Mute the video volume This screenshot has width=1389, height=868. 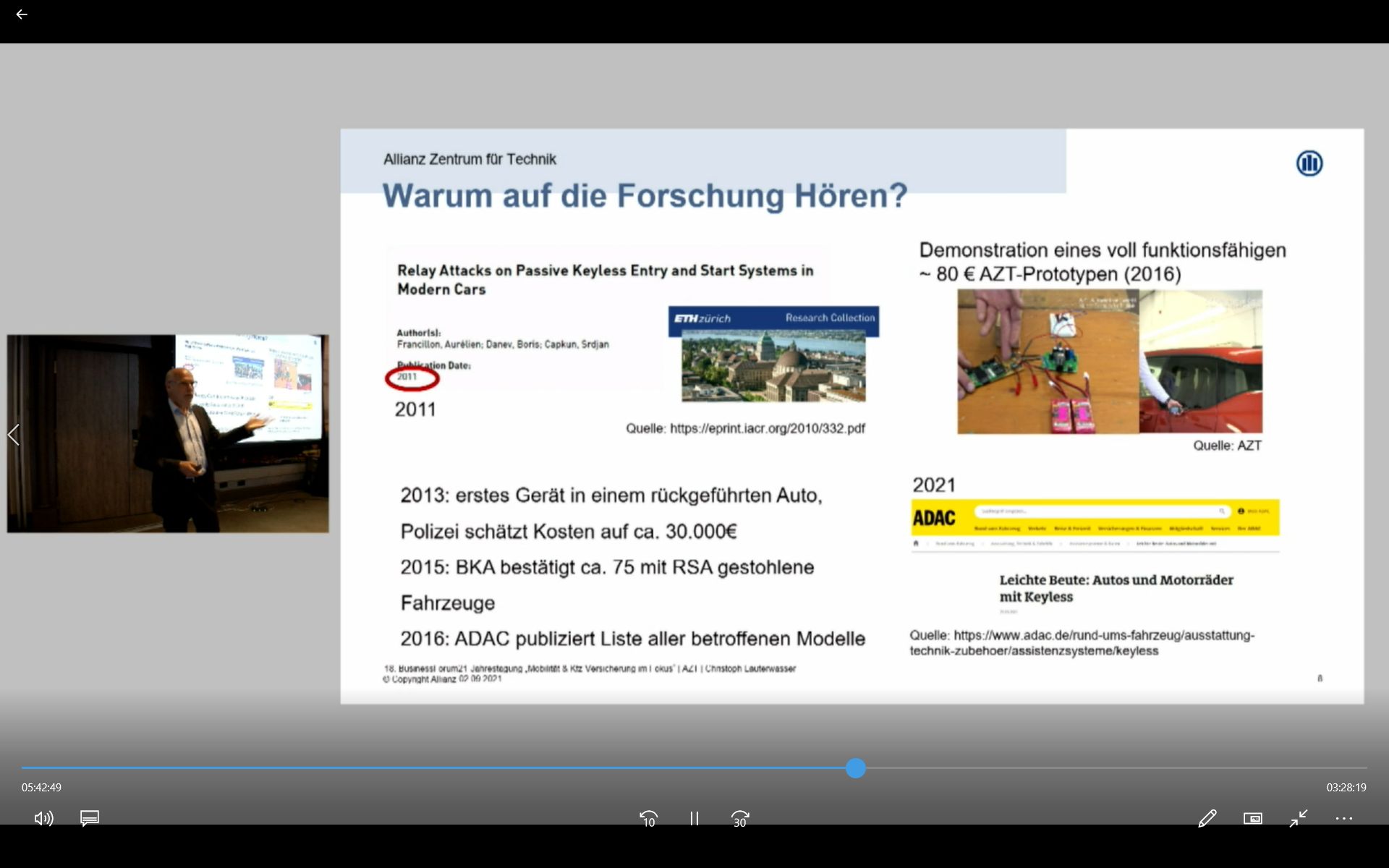(43, 818)
